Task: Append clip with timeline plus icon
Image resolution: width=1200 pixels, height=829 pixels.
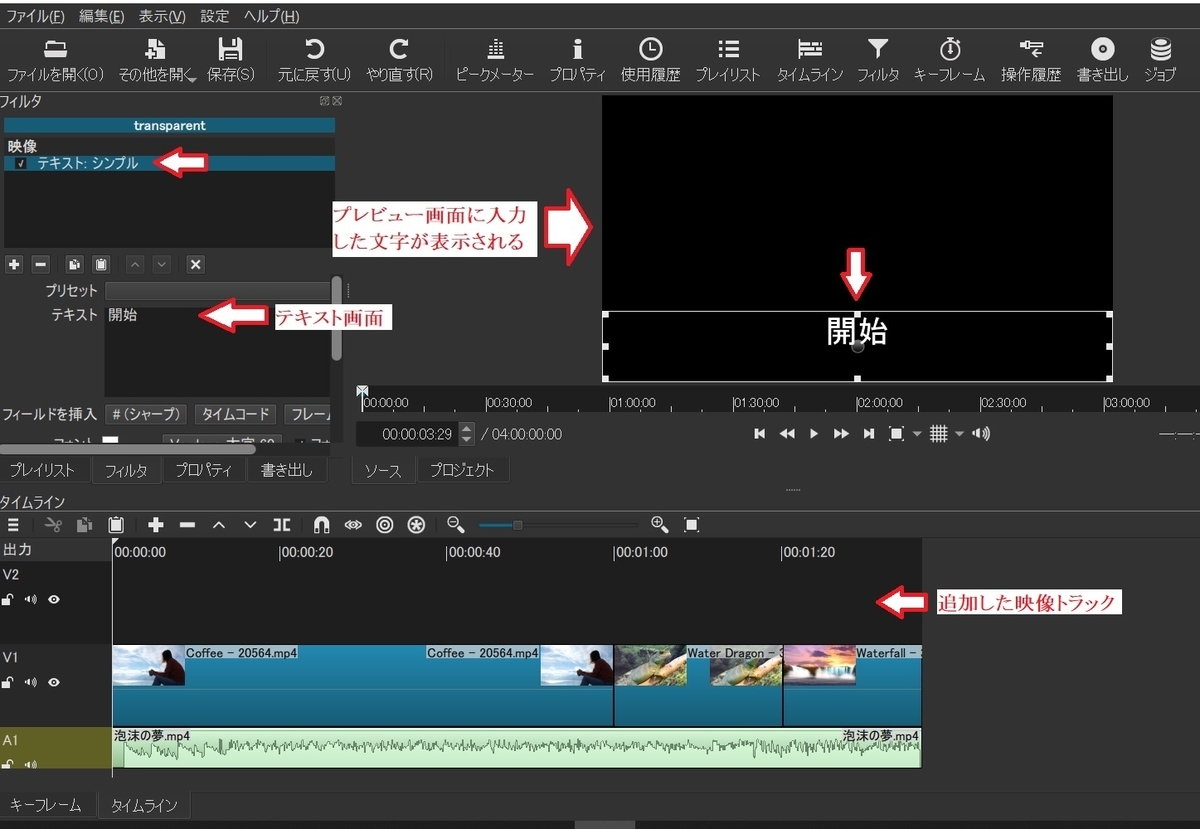Action: pyautogui.click(x=155, y=524)
